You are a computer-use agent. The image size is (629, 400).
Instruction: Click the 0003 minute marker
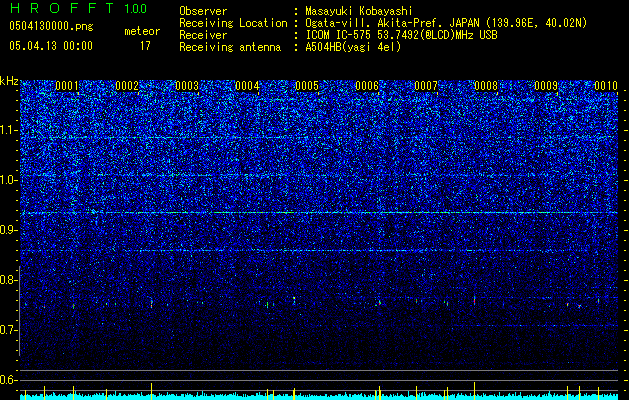(187, 86)
